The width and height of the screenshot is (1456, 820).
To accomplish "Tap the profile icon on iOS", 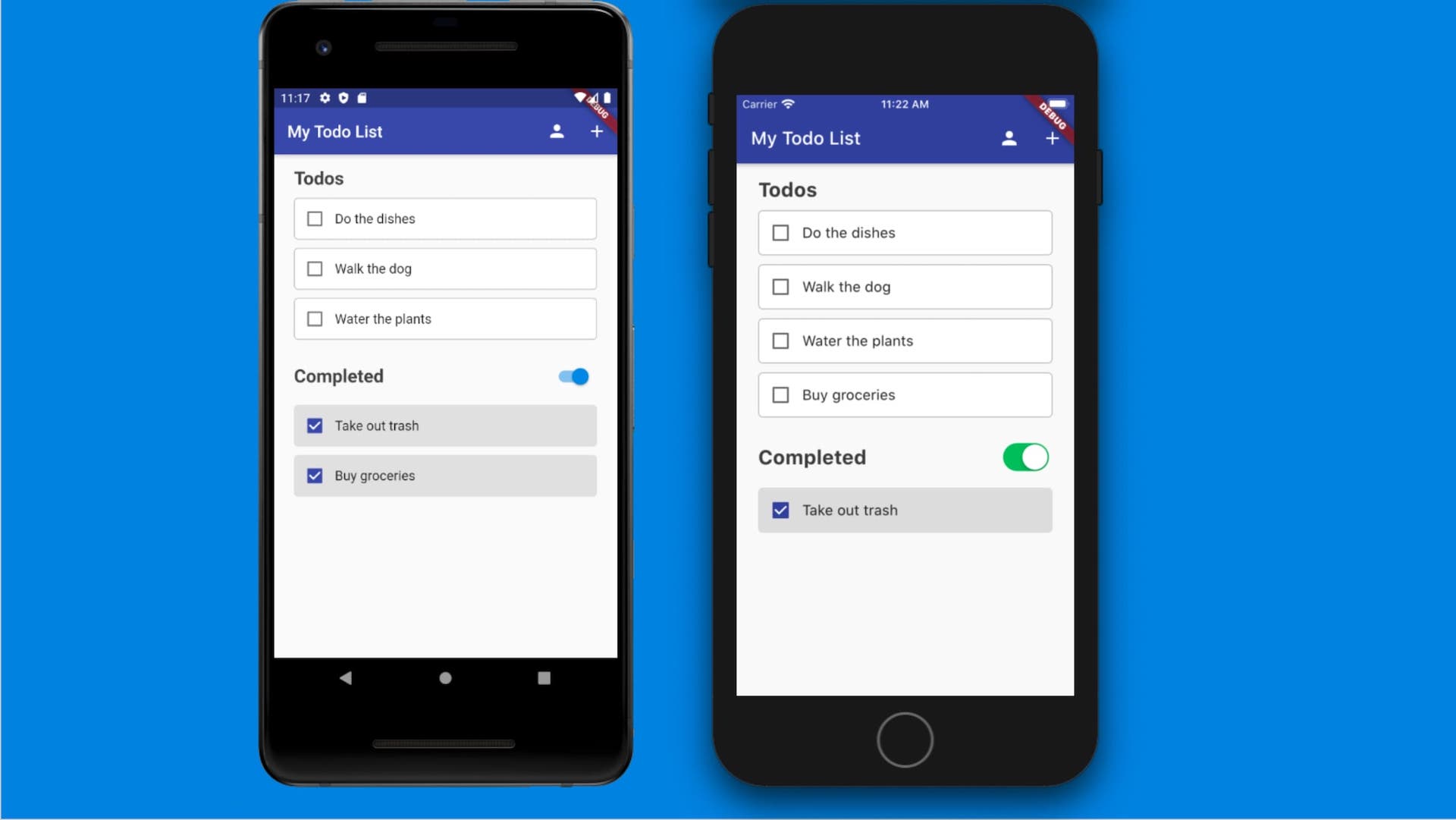I will (1008, 138).
